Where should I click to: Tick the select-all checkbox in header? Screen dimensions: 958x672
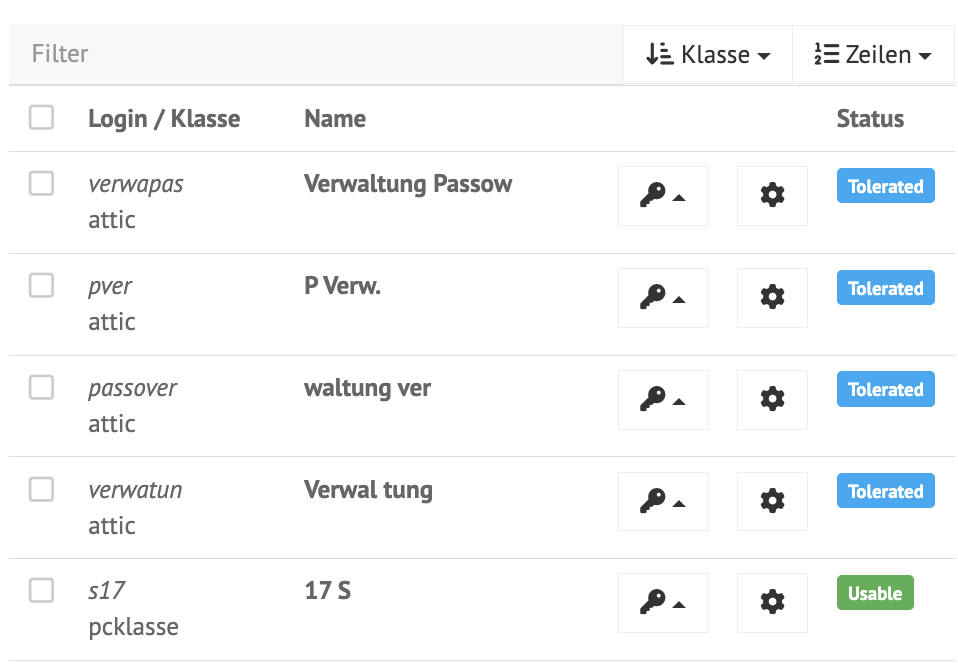[41, 118]
